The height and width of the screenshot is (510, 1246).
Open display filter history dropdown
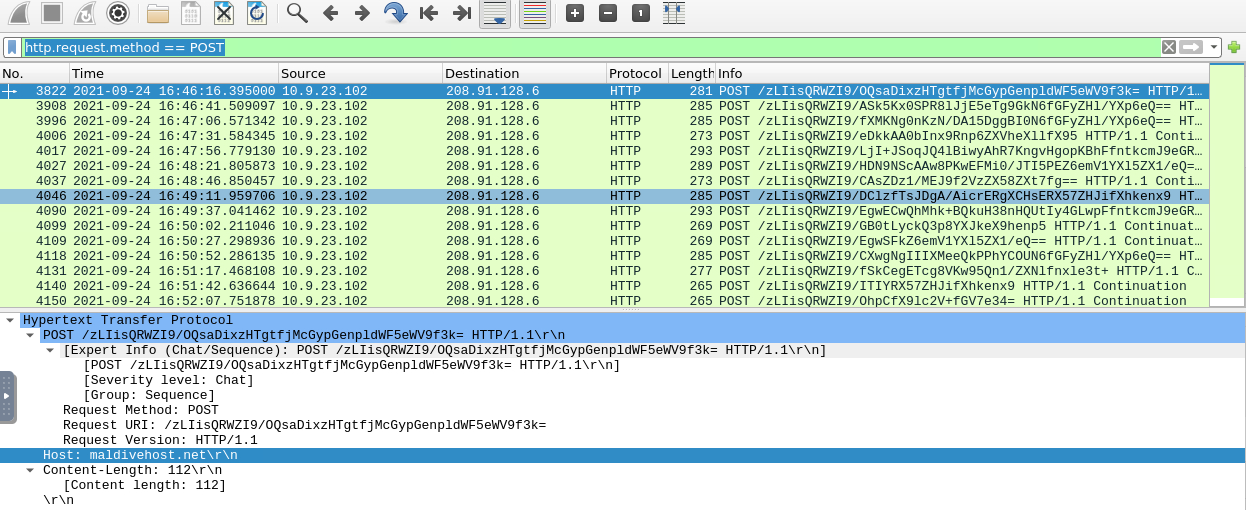tap(1214, 47)
